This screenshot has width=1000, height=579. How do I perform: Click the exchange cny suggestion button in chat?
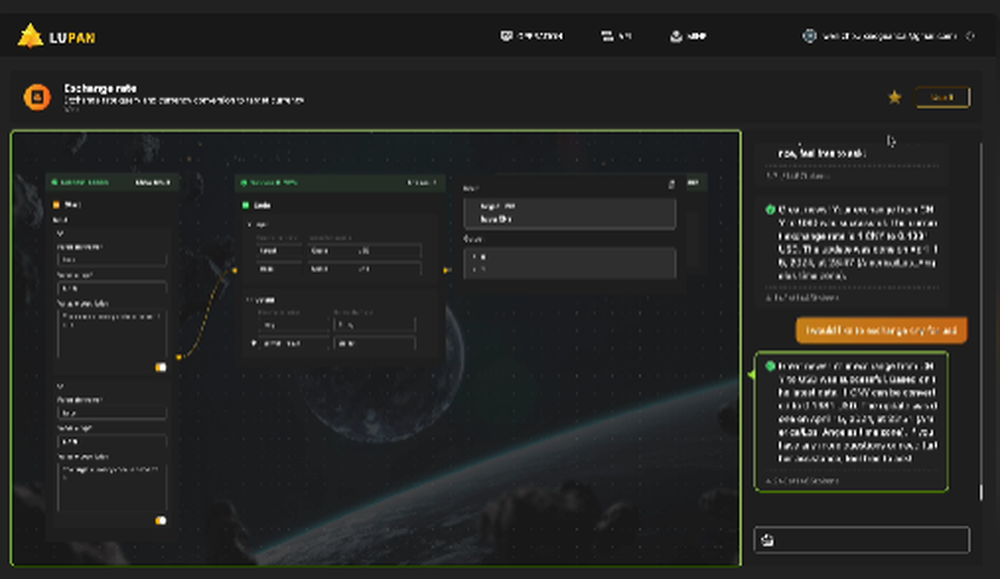click(x=884, y=330)
